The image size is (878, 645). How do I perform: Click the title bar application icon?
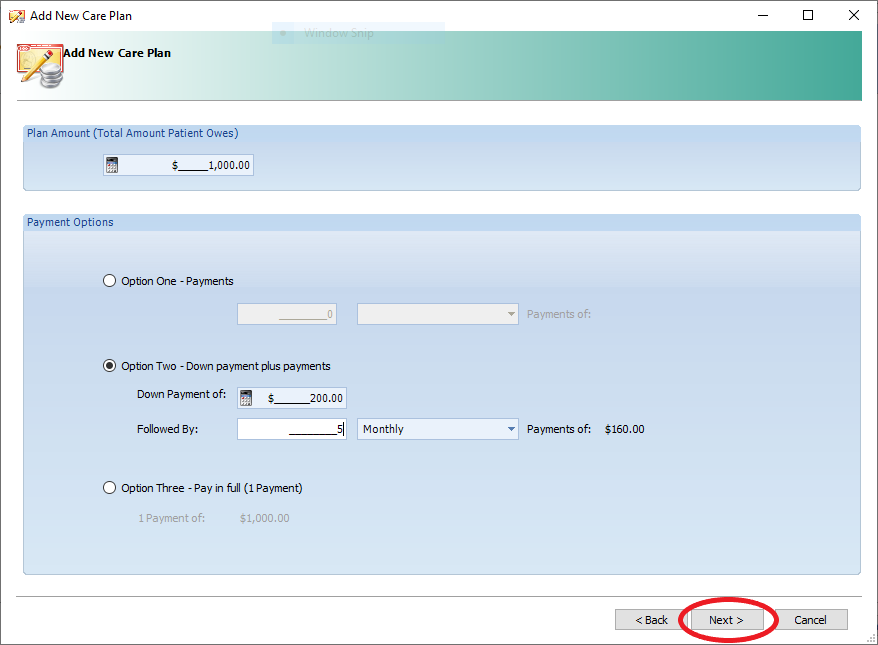tap(16, 15)
